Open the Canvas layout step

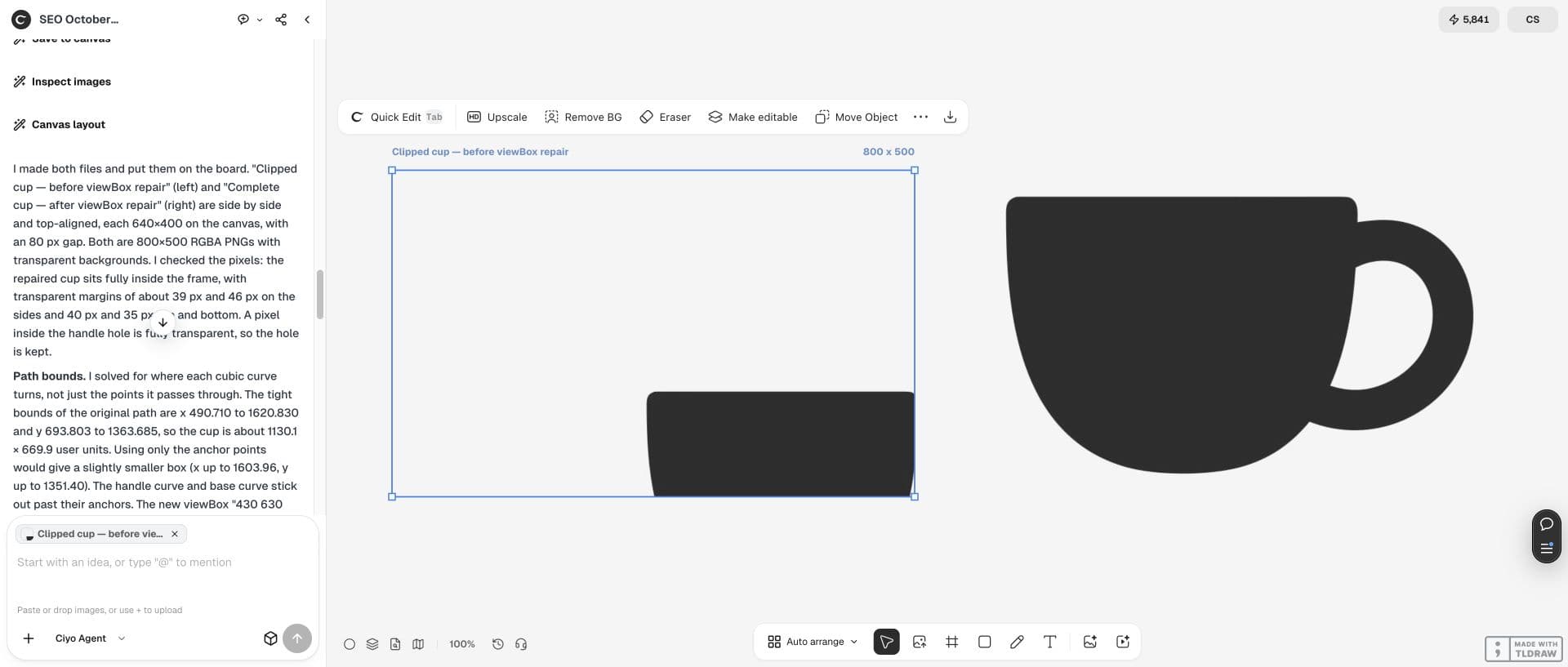click(x=60, y=125)
